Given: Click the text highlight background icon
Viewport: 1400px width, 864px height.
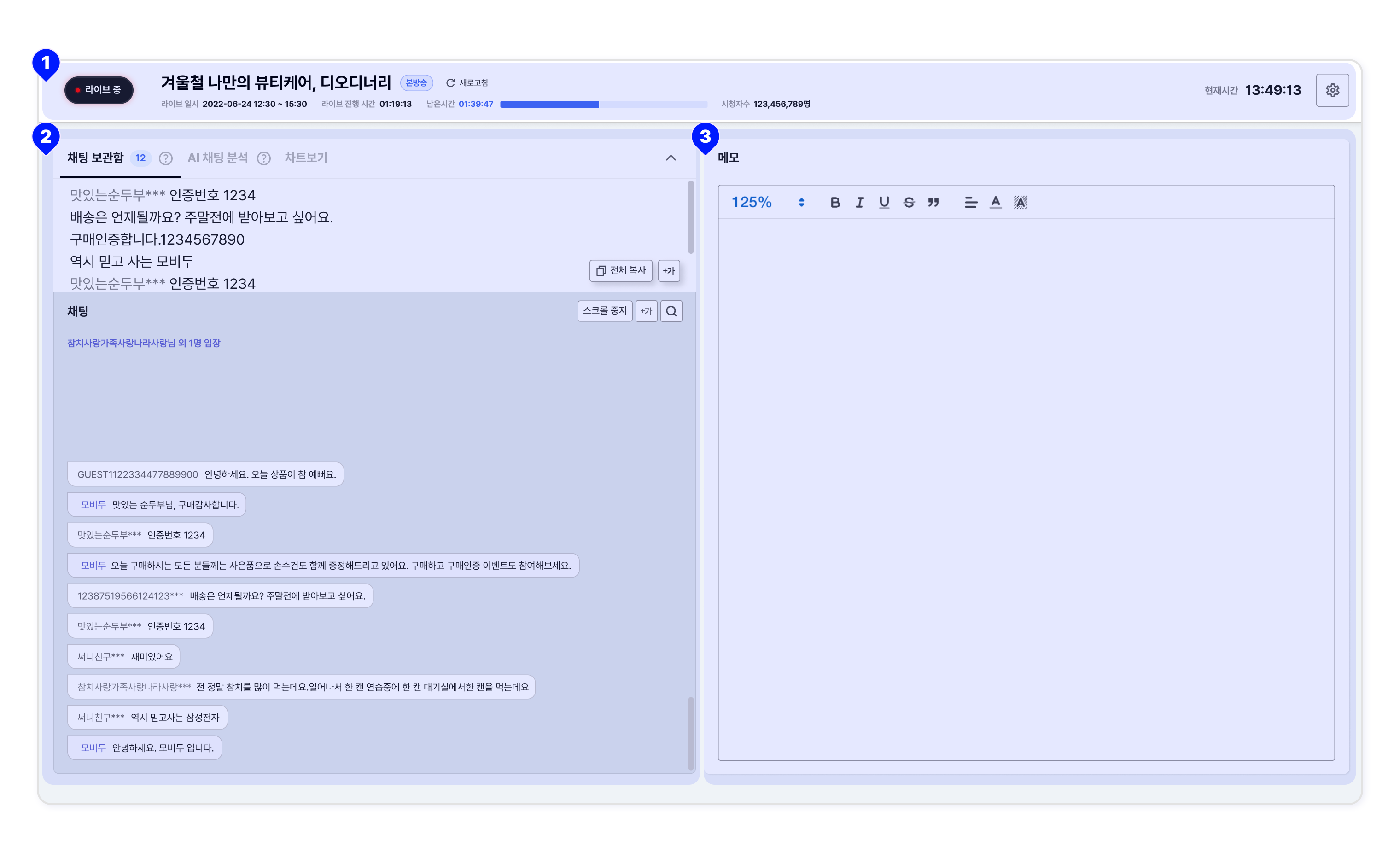Looking at the screenshot, I should click(x=1020, y=202).
